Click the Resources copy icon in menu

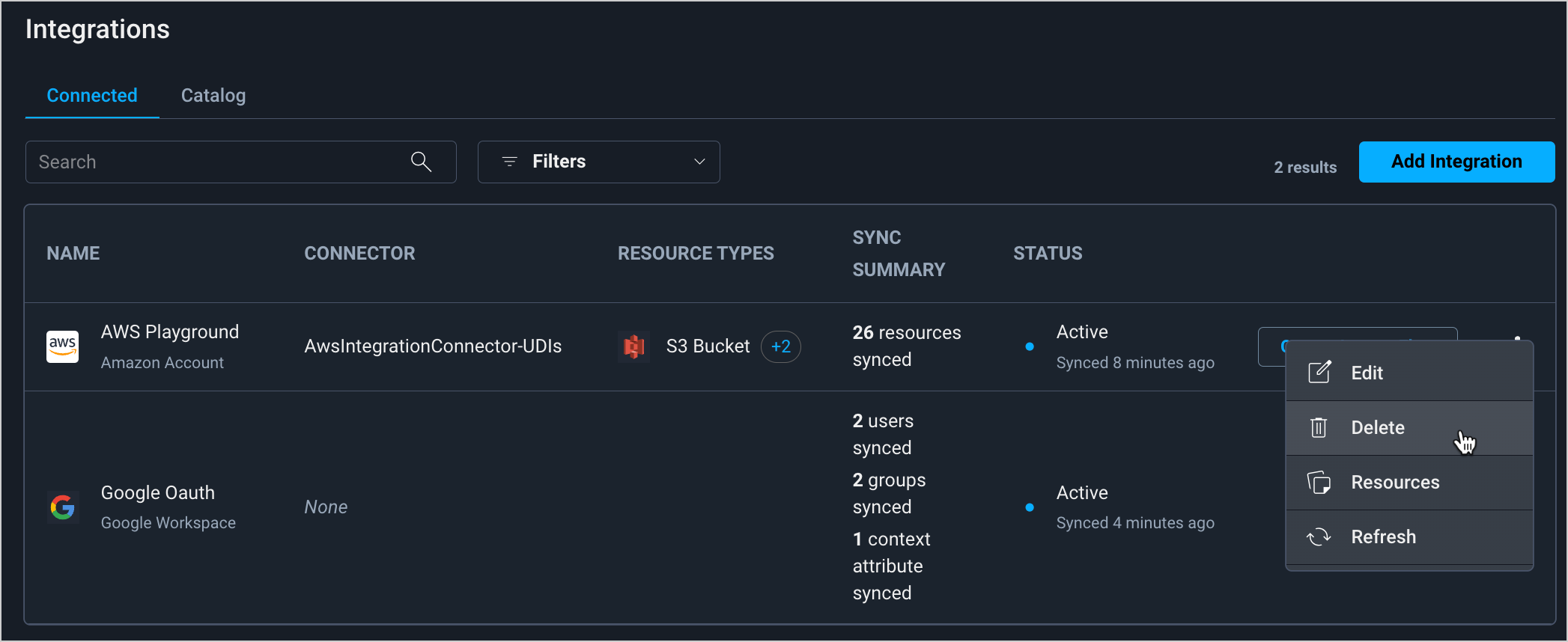coord(1319,483)
